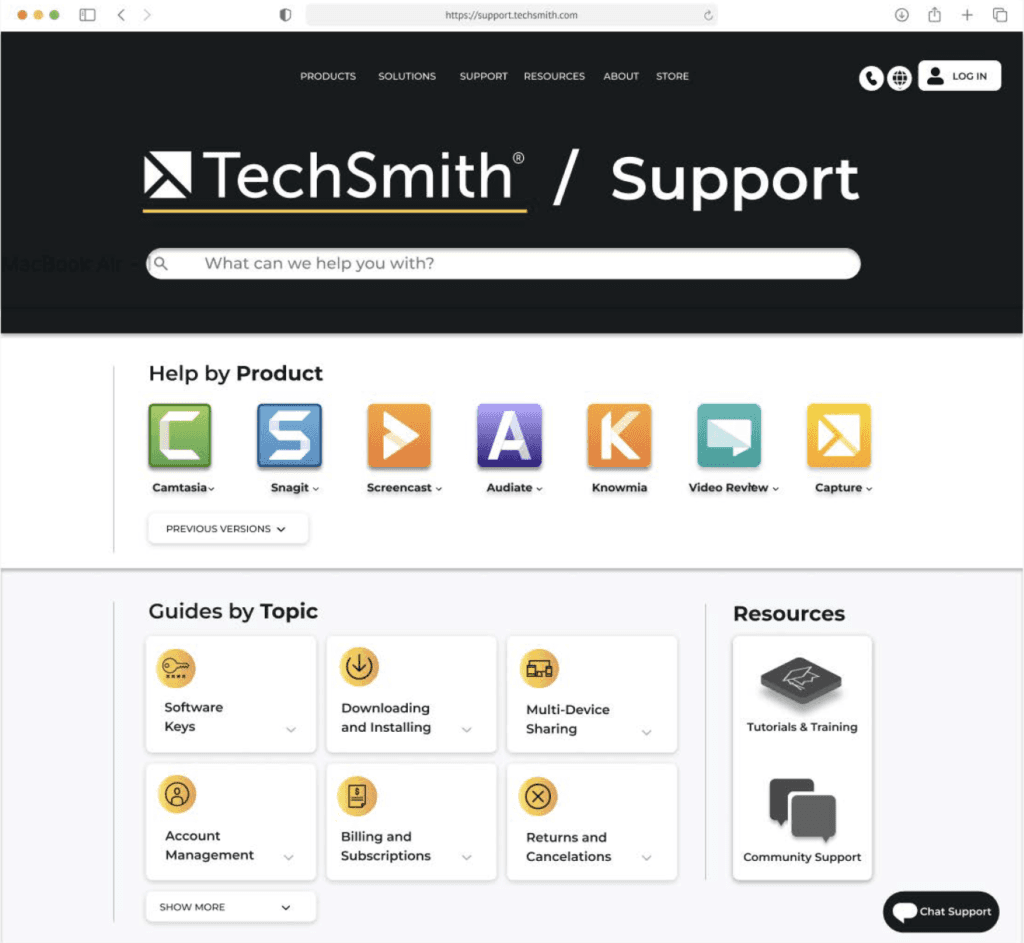Toggle the browser sidebar icon
1024x943 pixels.
(88, 14)
